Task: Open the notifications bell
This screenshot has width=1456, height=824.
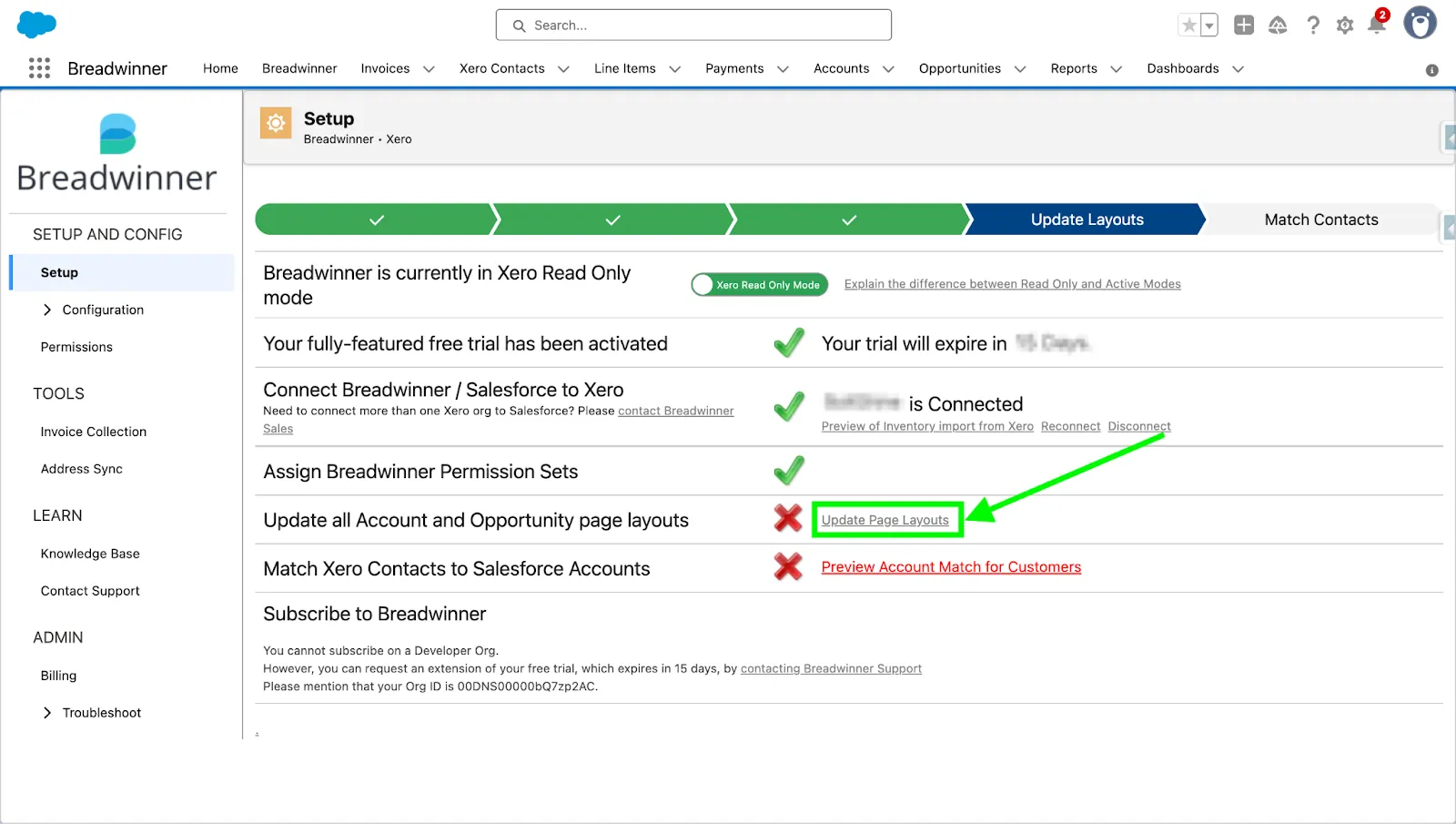Action: pos(1378,24)
